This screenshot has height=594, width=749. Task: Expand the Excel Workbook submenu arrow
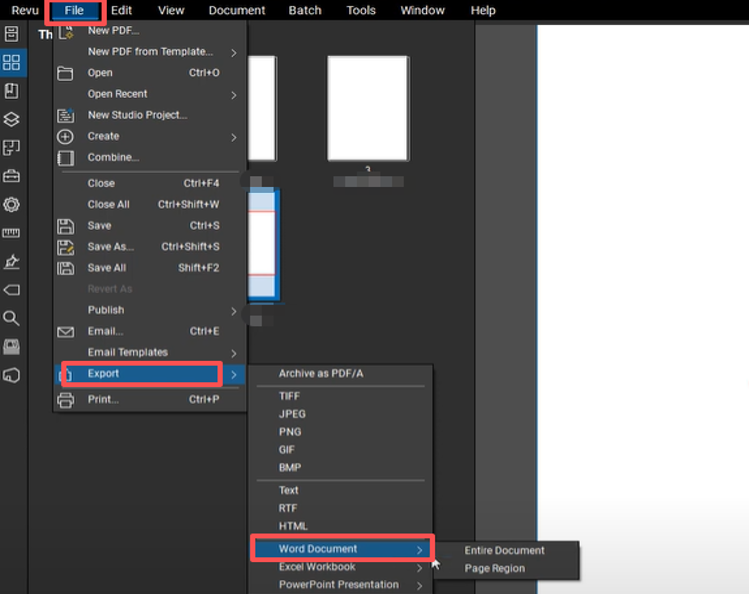point(419,568)
